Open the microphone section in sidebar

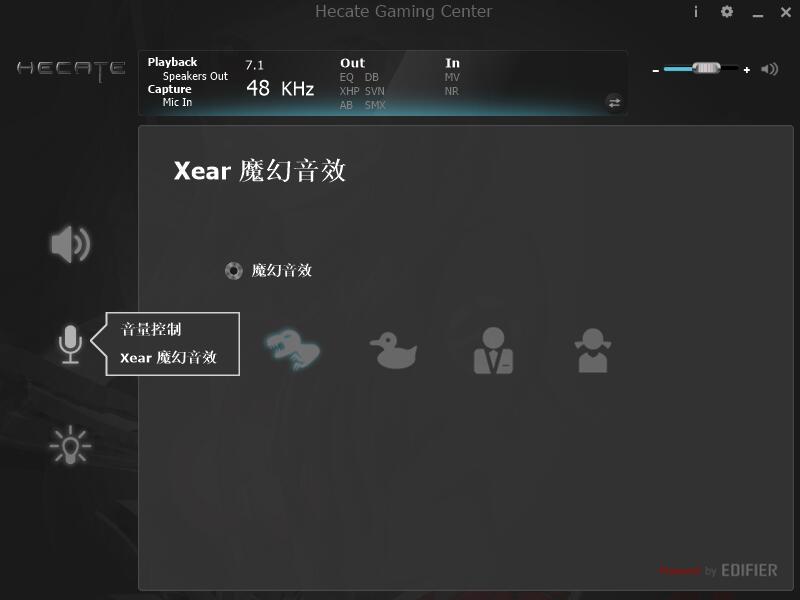(70, 344)
